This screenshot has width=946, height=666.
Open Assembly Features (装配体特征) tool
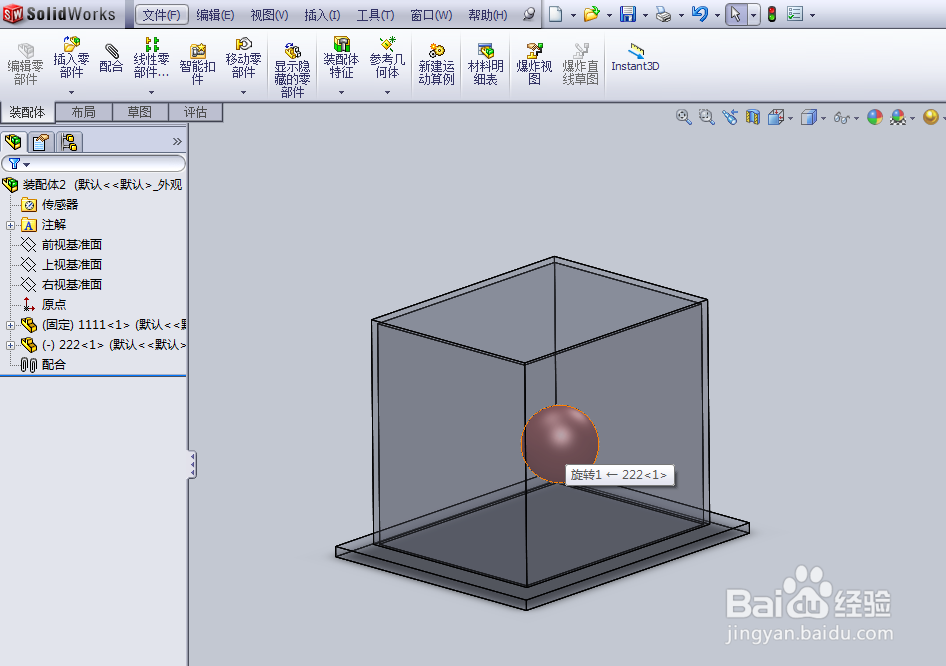pyautogui.click(x=341, y=59)
